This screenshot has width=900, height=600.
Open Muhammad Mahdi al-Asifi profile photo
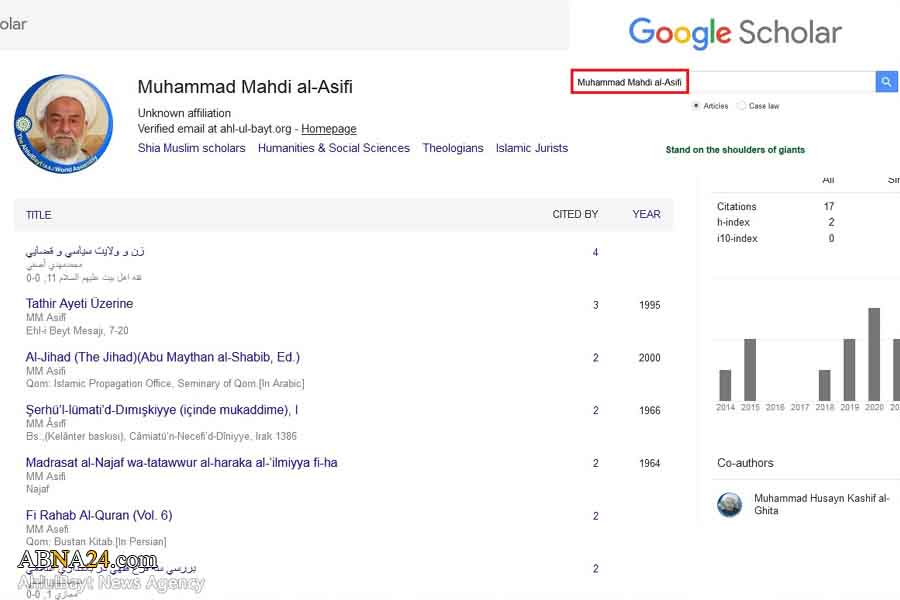[63, 123]
